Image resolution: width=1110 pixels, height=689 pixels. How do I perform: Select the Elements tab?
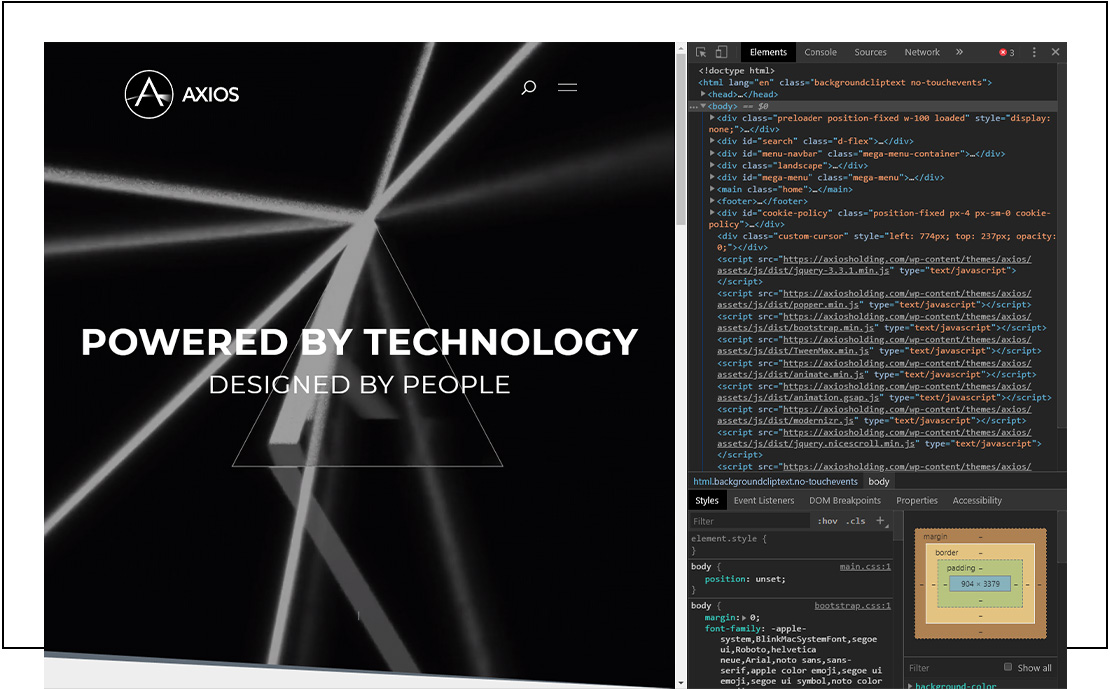tap(768, 52)
